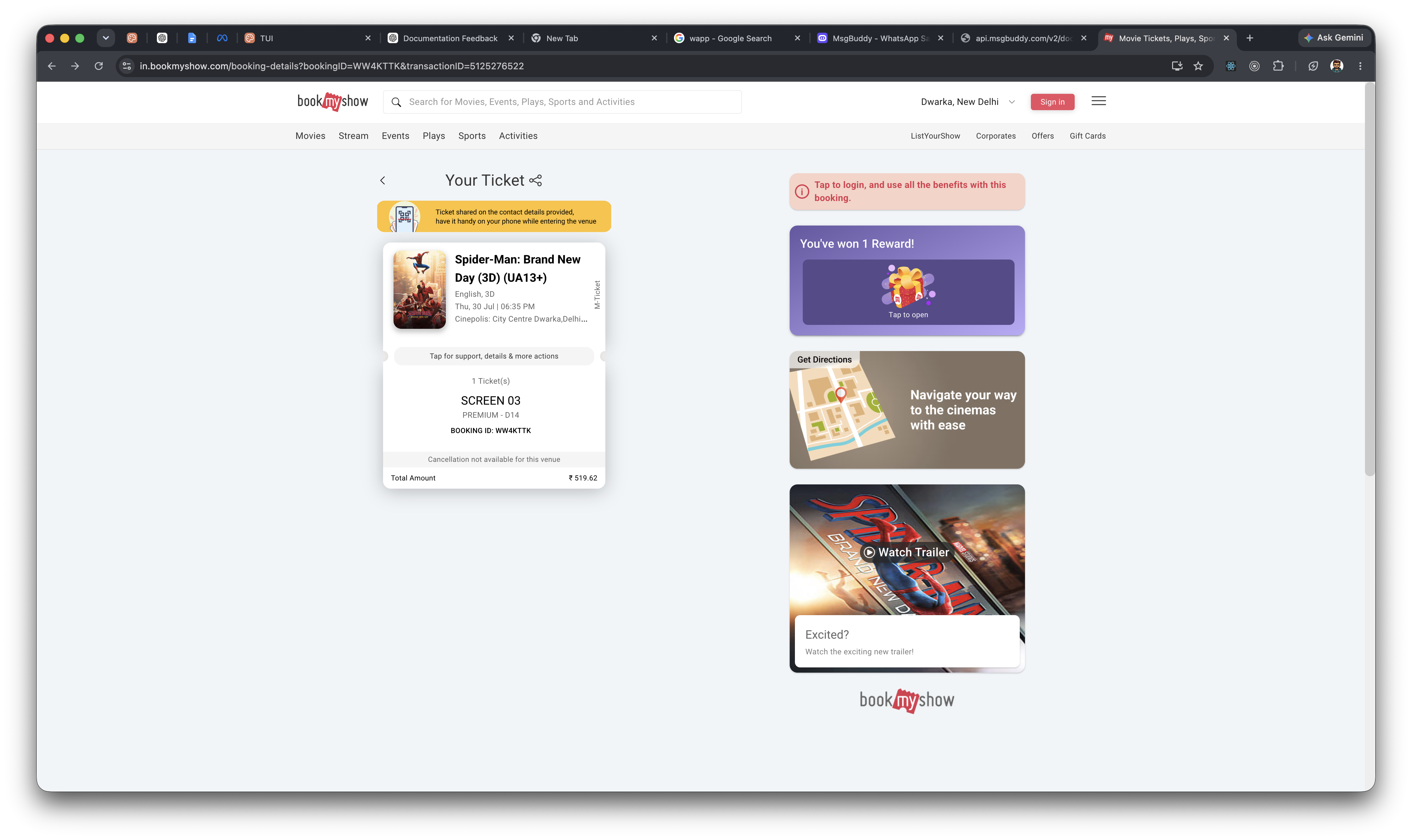
Task: Open the Movies section
Action: 310,136
